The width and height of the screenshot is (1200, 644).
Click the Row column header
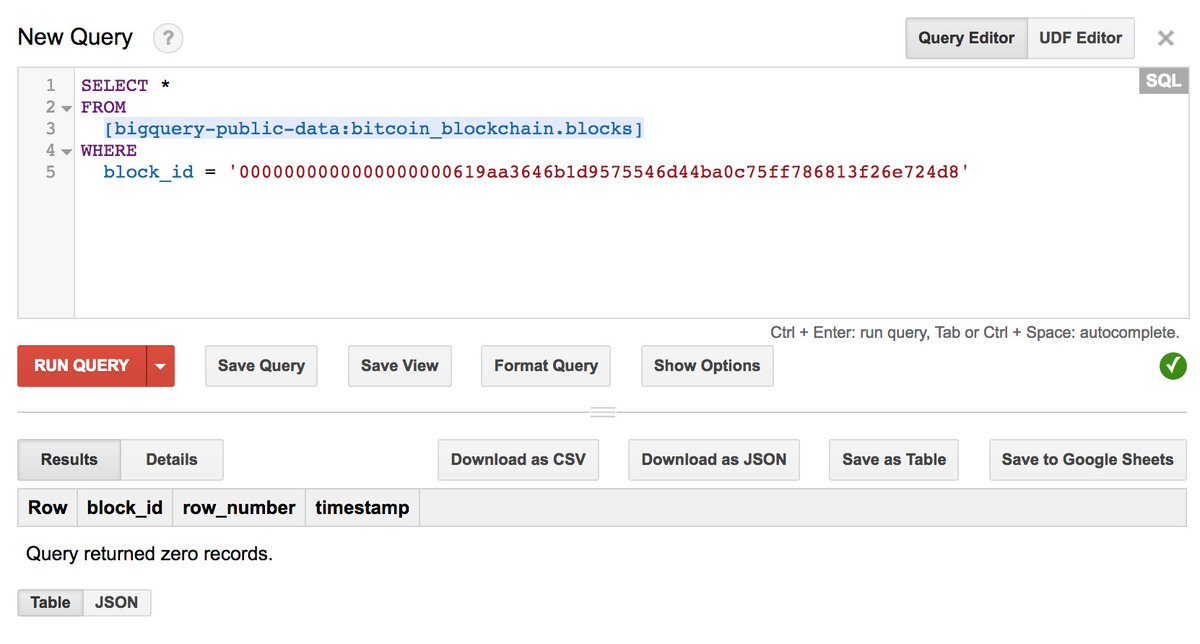click(47, 508)
